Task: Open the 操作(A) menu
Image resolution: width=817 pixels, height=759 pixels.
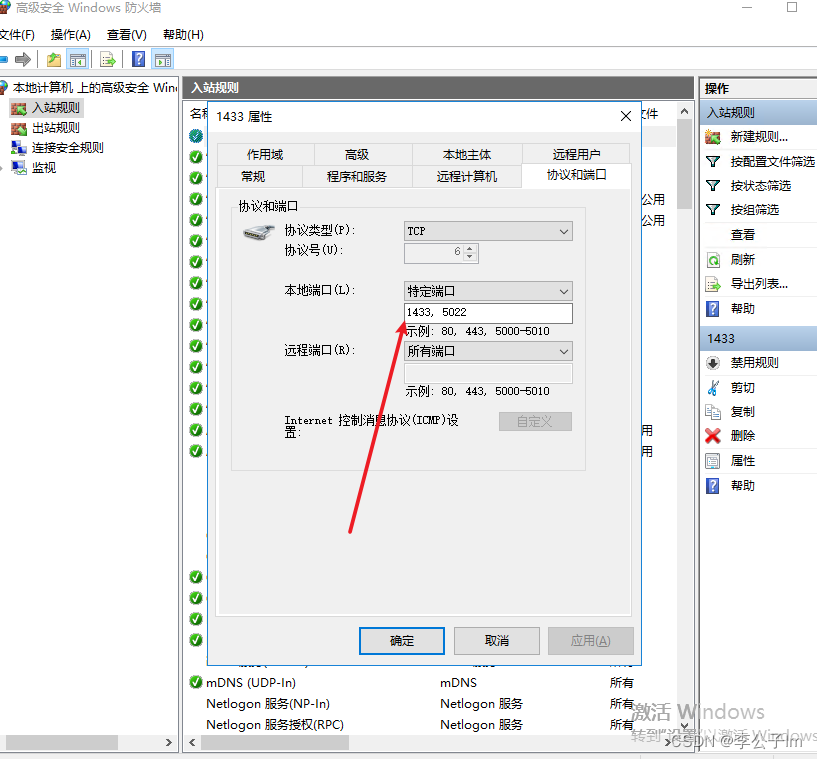Action: [x=70, y=35]
